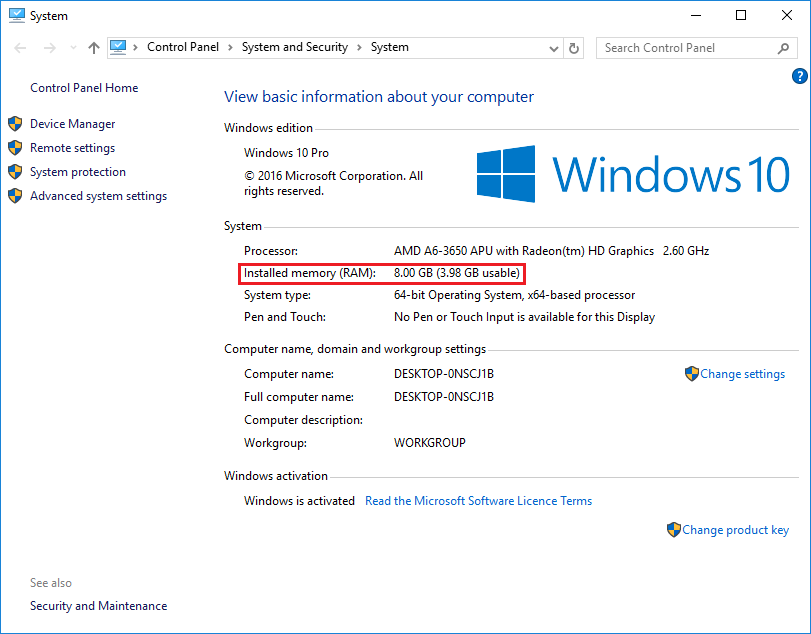Expand chevron after Control Panel breadcrumb
The width and height of the screenshot is (811, 634).
(230, 48)
